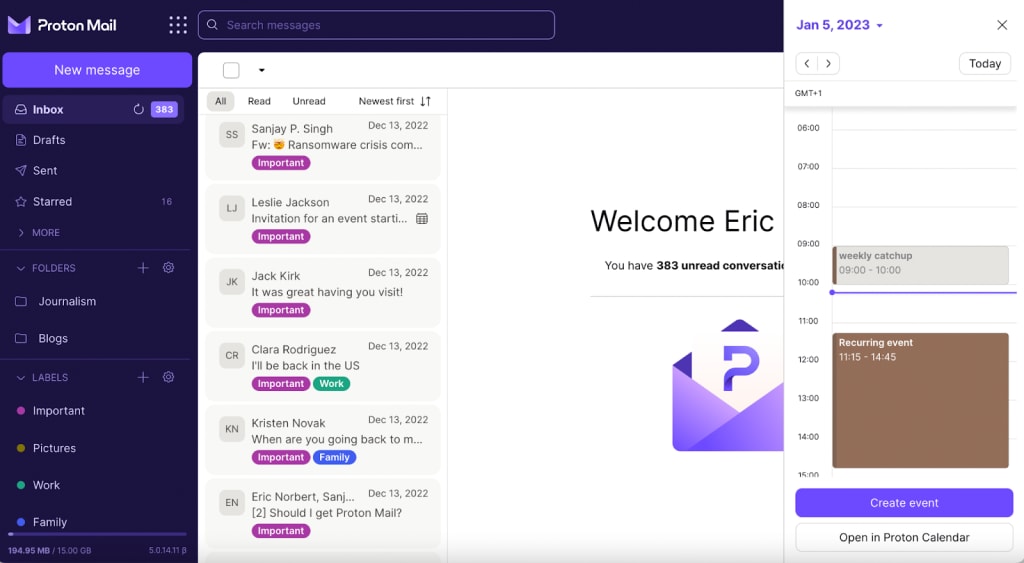The image size is (1024, 563).
Task: Open the Inbox folder
Action: tap(93, 109)
